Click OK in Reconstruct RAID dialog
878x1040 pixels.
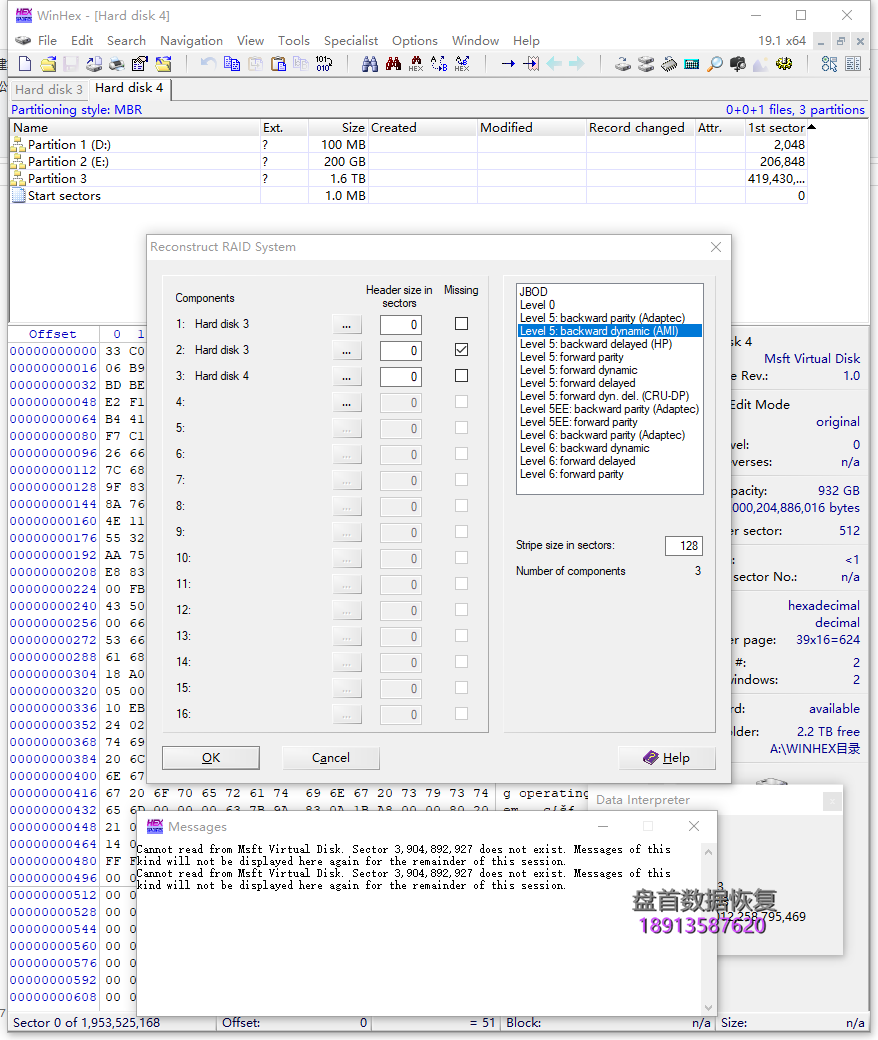click(211, 757)
